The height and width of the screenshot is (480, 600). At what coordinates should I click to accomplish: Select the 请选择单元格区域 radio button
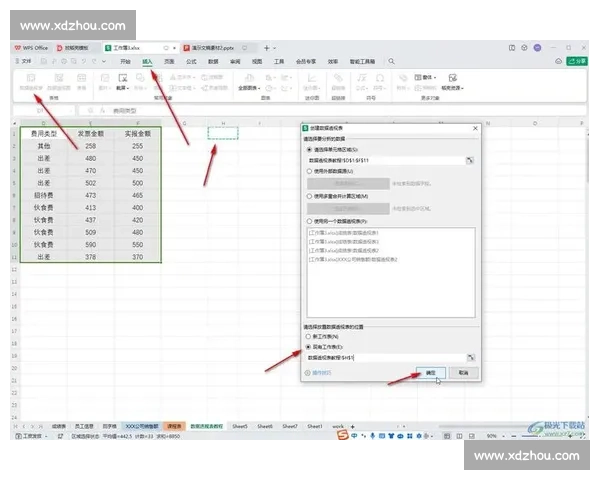[310, 150]
